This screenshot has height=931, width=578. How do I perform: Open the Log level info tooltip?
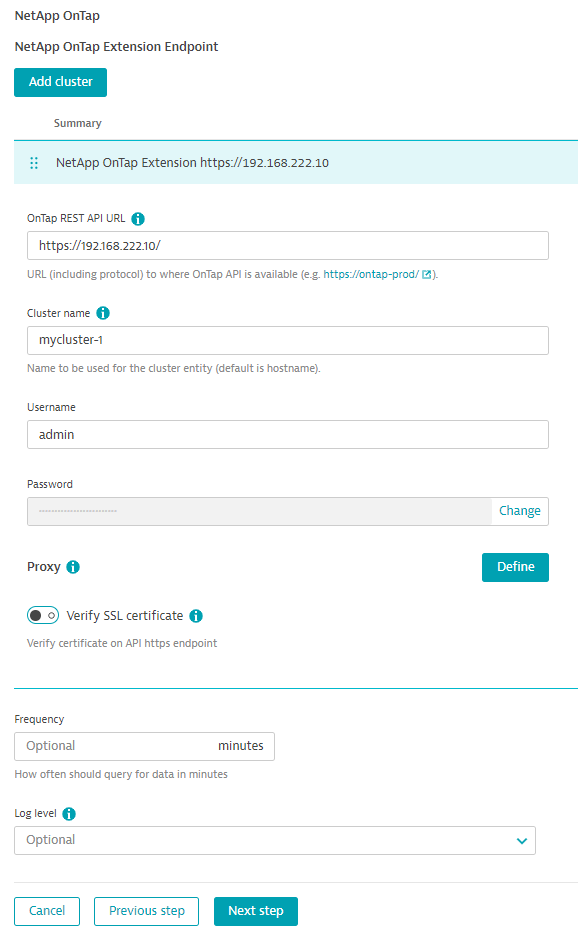coord(68,813)
